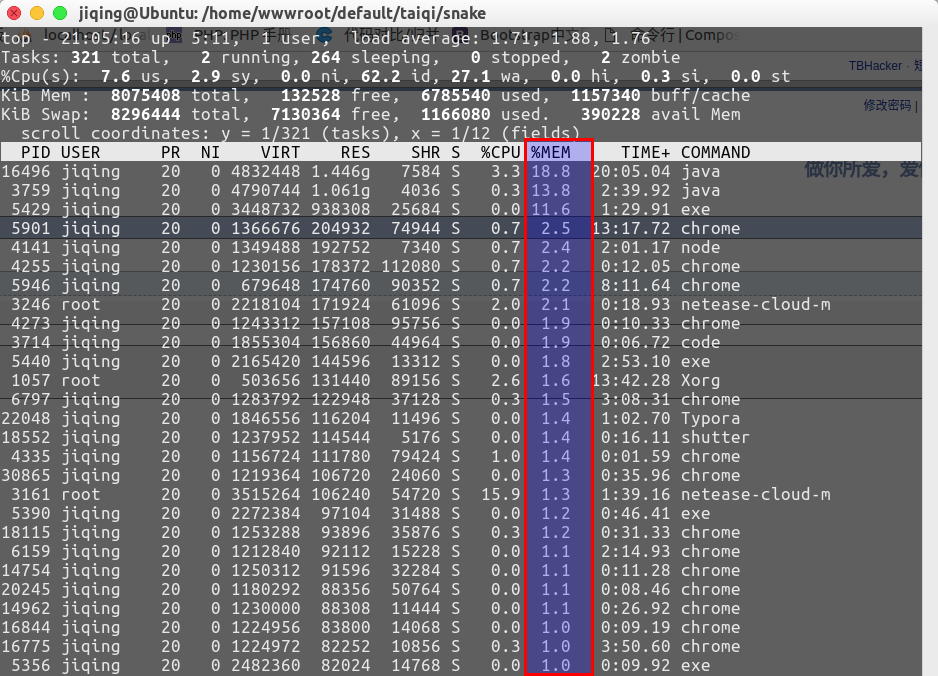Click the time value 20:05.04
This screenshot has height=676, width=938.
point(632,172)
